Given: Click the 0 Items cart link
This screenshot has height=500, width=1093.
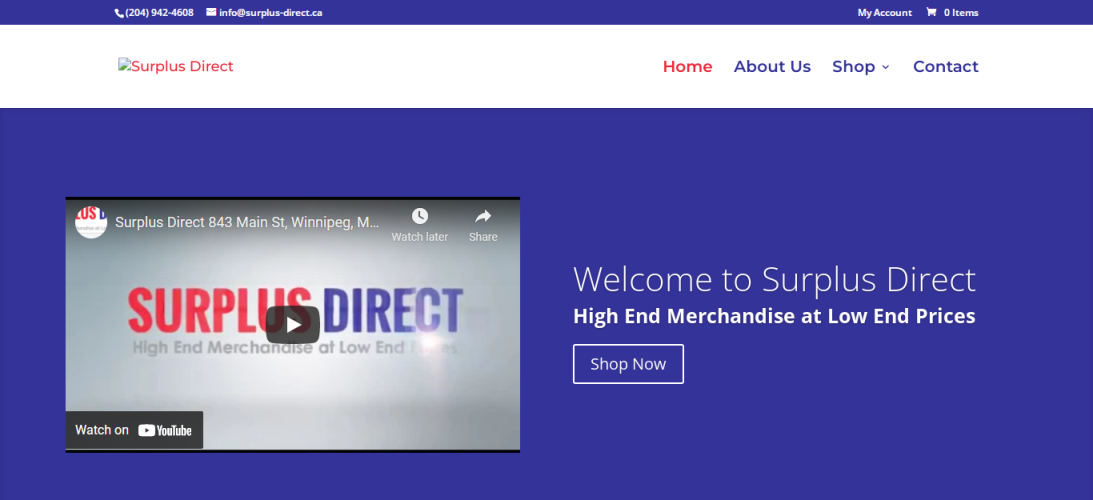Looking at the screenshot, I should 961,13.
